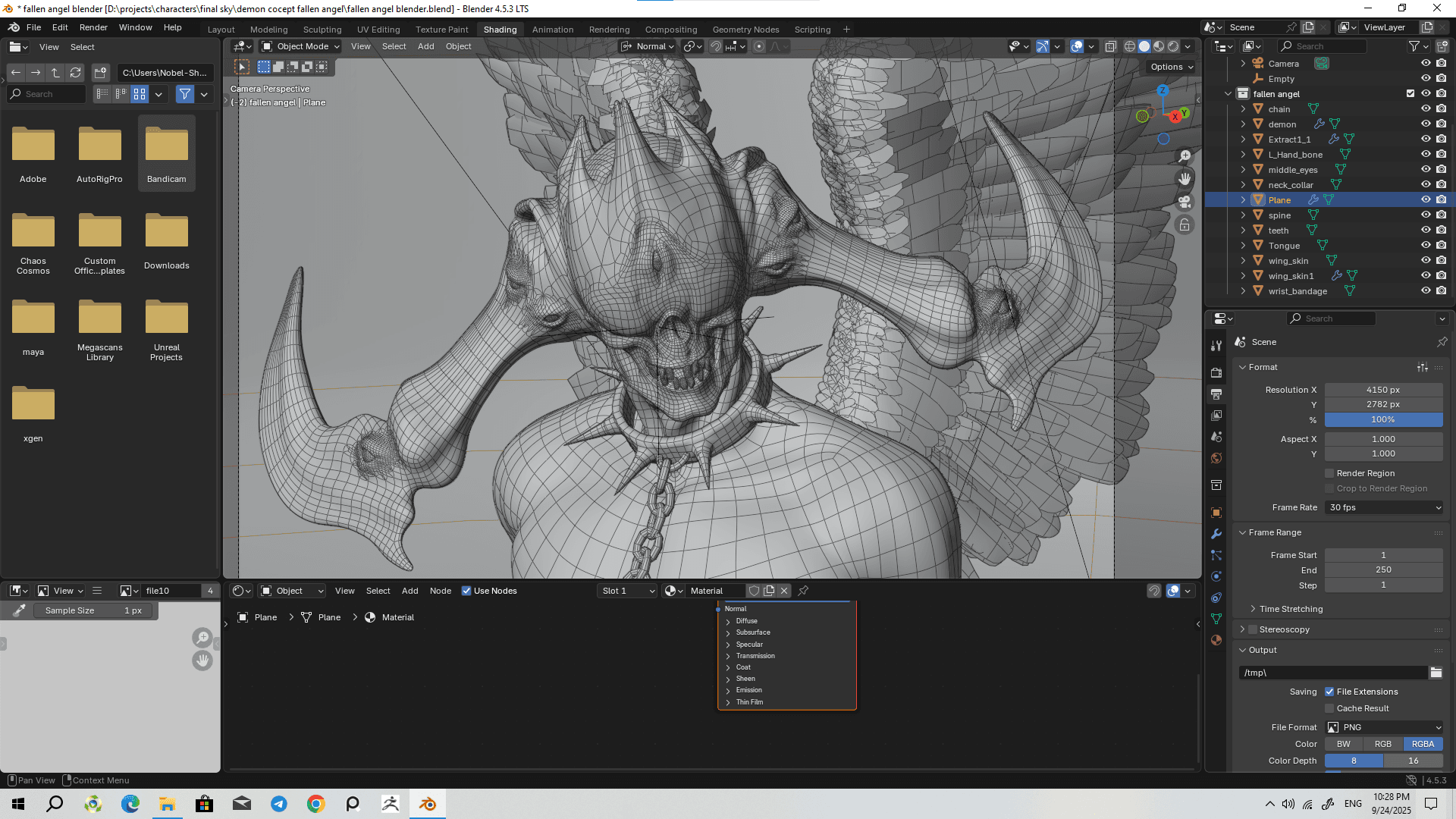Image resolution: width=1456 pixels, height=819 pixels.
Task: Open the Object properties tab
Action: (1216, 513)
